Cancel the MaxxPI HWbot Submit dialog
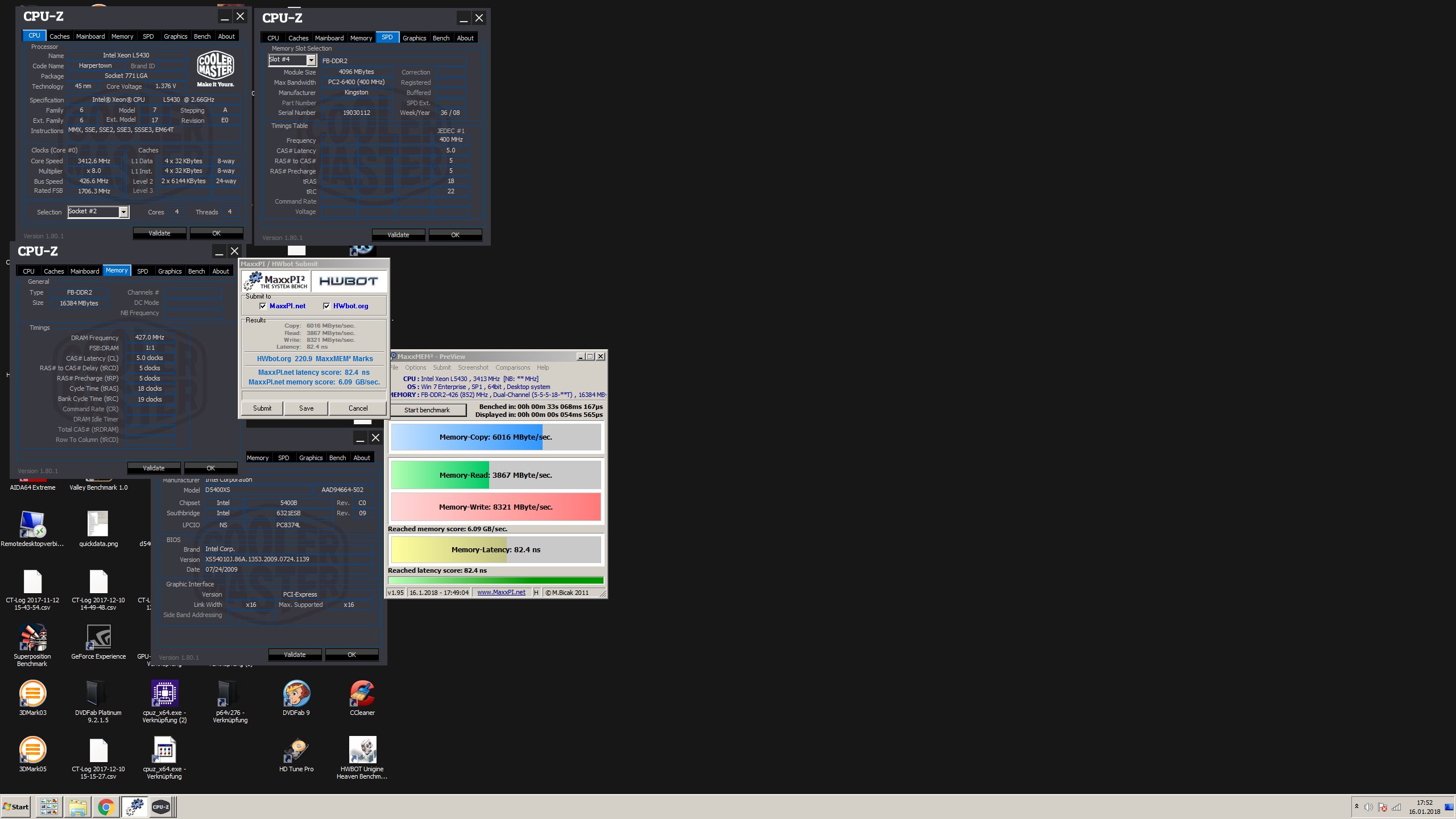The height and width of the screenshot is (819, 1456). [x=358, y=408]
